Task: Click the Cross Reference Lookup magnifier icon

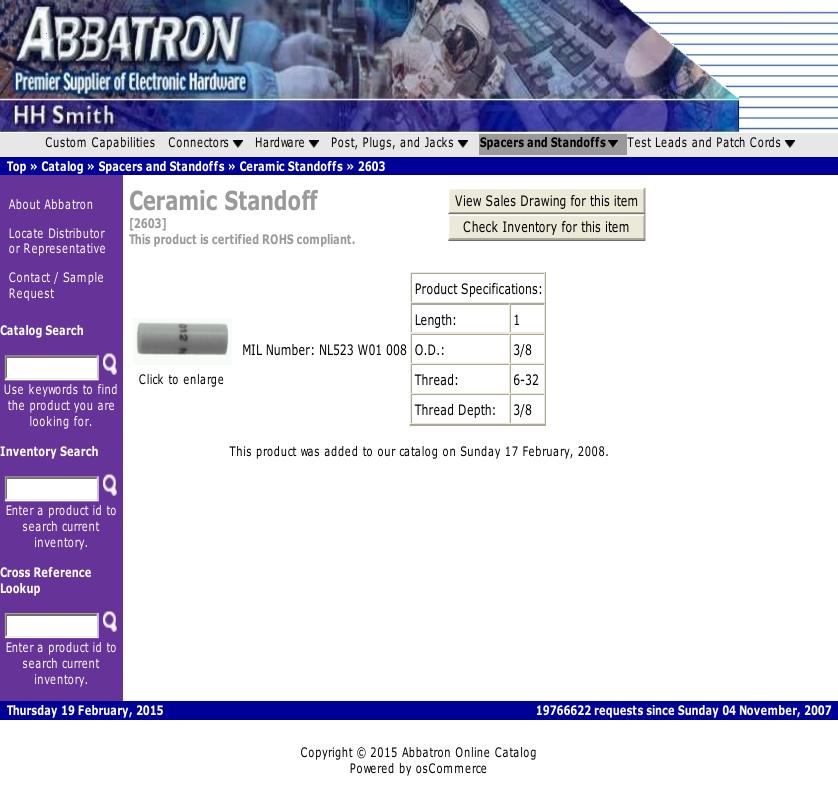Action: (110, 622)
